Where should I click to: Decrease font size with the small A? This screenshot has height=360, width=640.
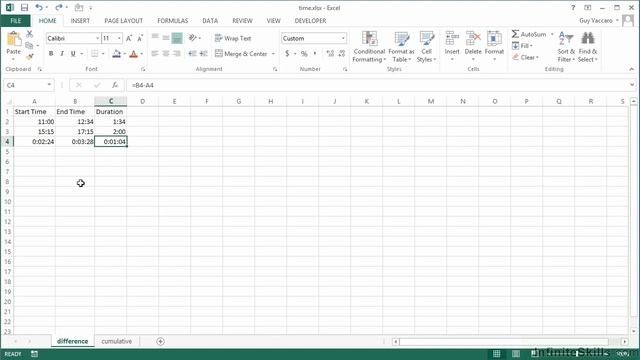140,38
